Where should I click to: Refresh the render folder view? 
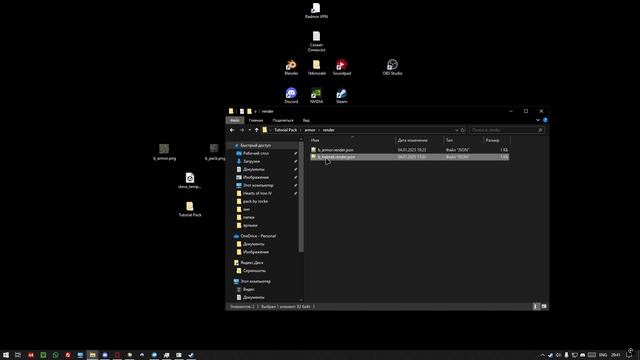pyautogui.click(x=462, y=130)
